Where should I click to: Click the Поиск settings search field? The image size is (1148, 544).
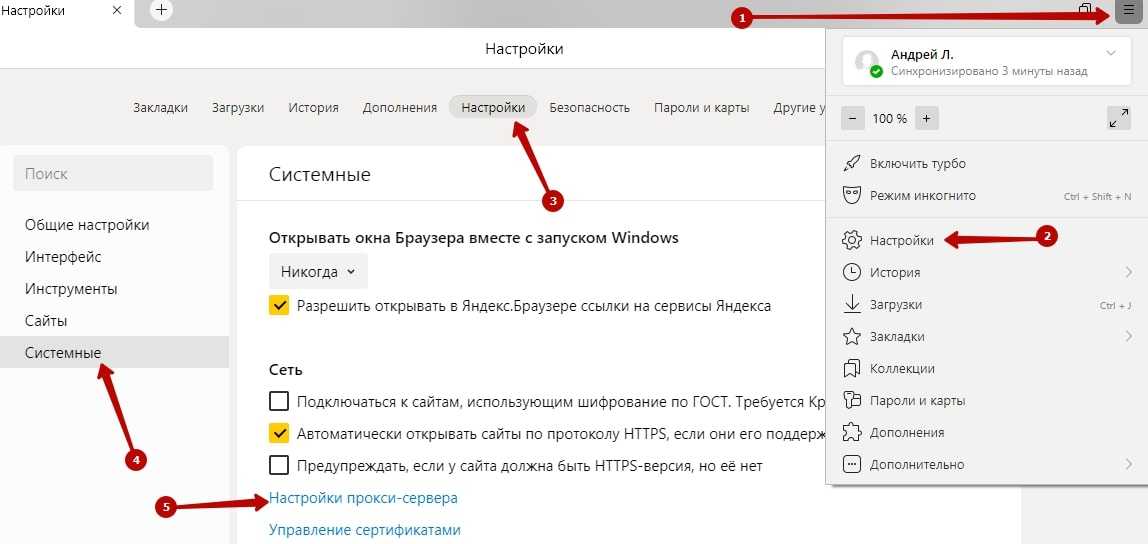(113, 174)
